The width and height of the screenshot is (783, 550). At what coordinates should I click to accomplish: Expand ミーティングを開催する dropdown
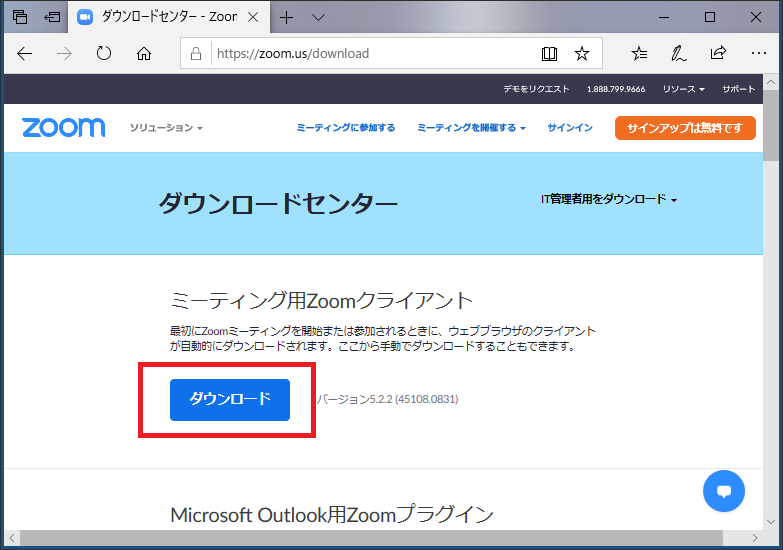click(471, 128)
